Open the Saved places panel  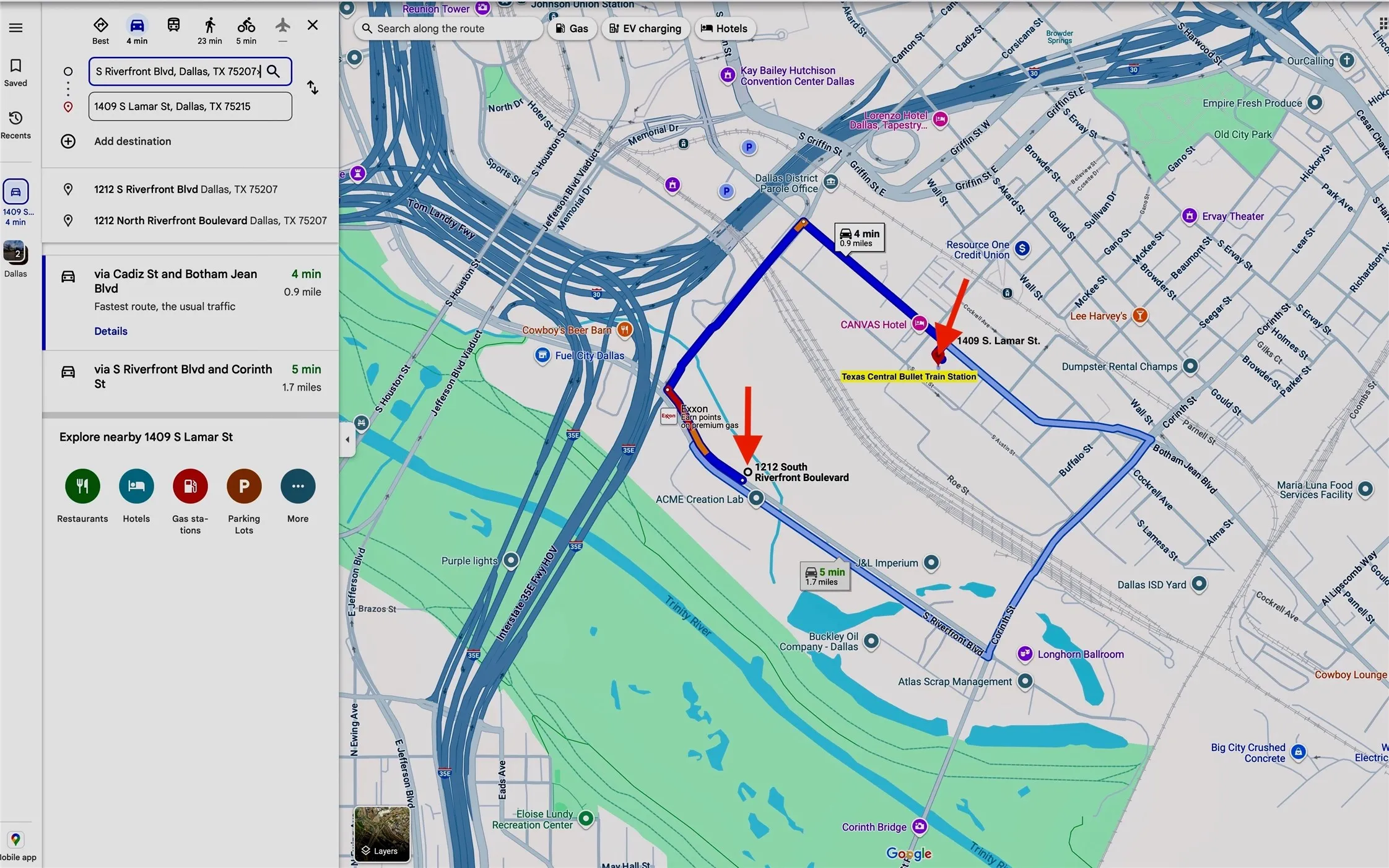(x=15, y=72)
